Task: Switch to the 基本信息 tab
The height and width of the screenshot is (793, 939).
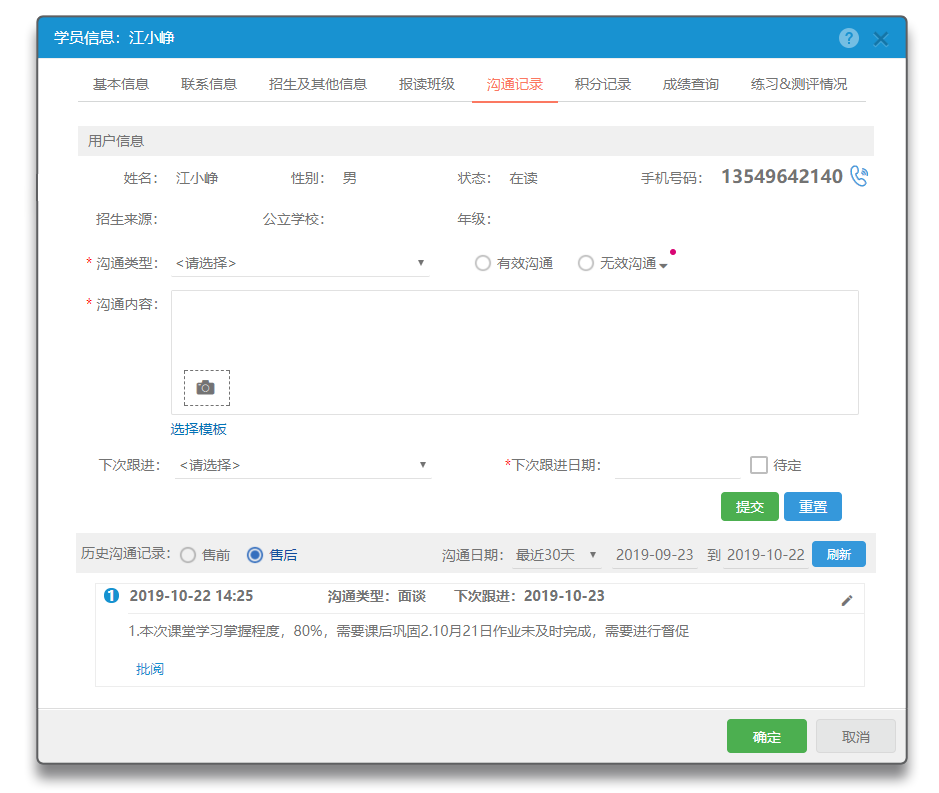Action: 121,84
